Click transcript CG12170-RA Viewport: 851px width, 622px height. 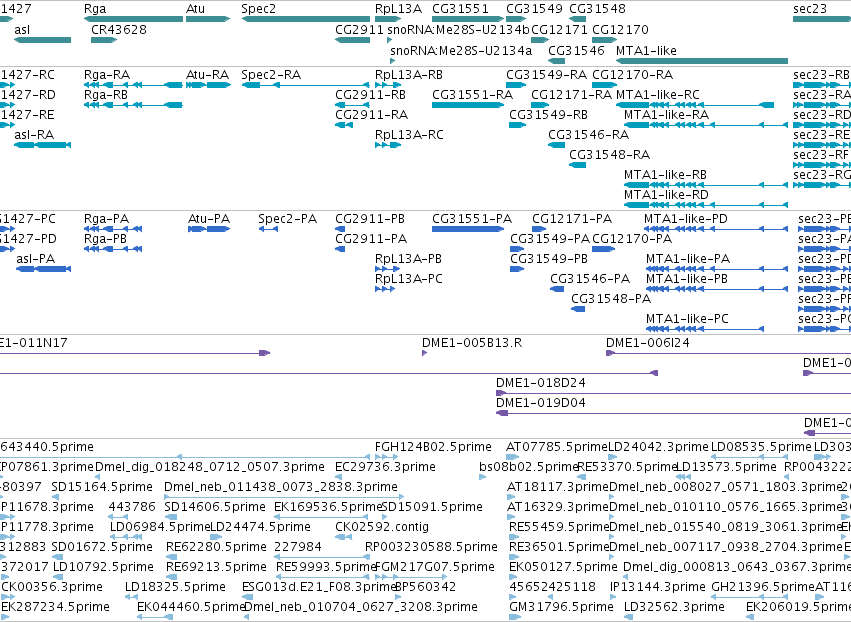[x=604, y=85]
